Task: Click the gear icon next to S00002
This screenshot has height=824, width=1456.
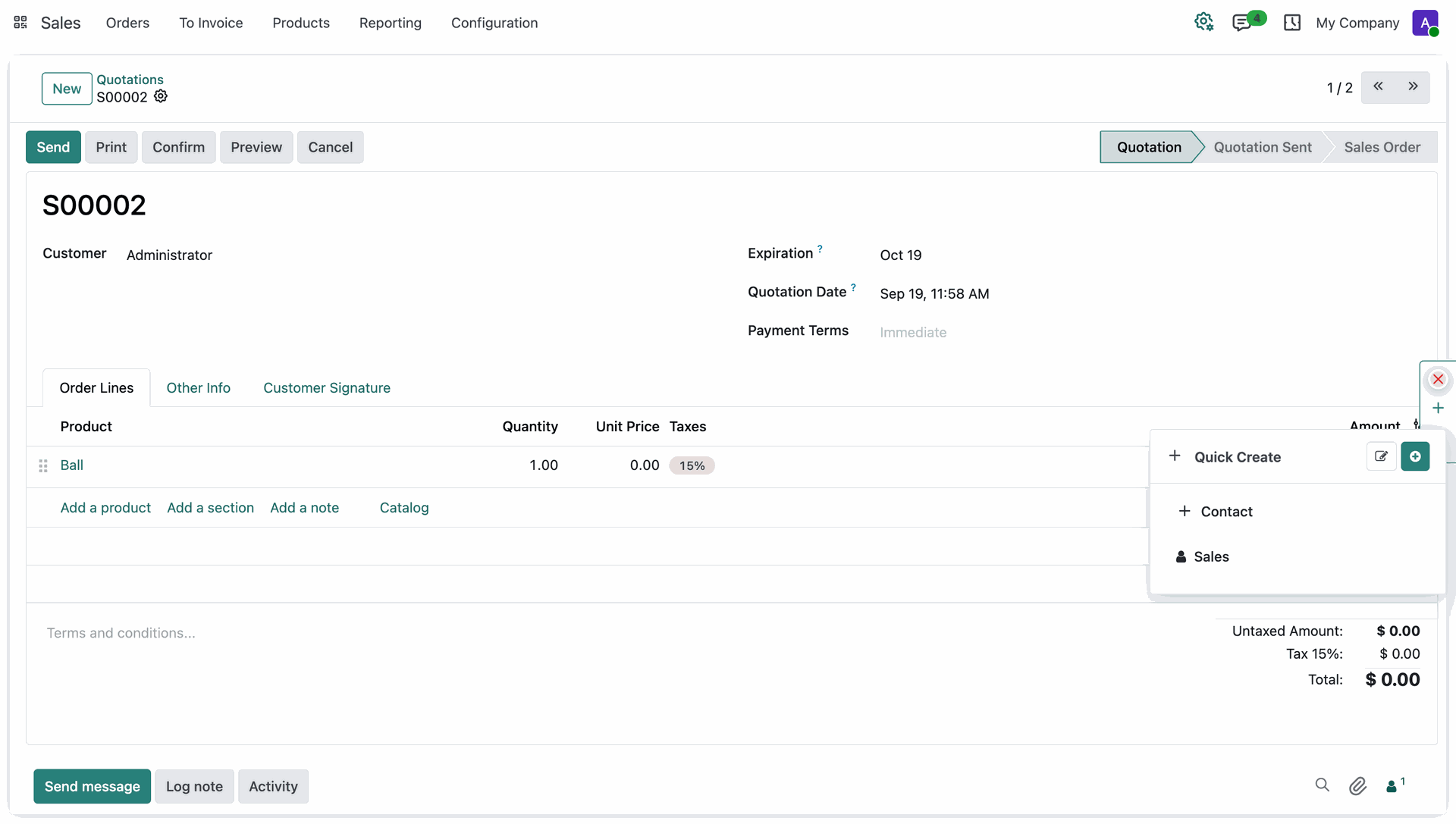Action: click(161, 96)
